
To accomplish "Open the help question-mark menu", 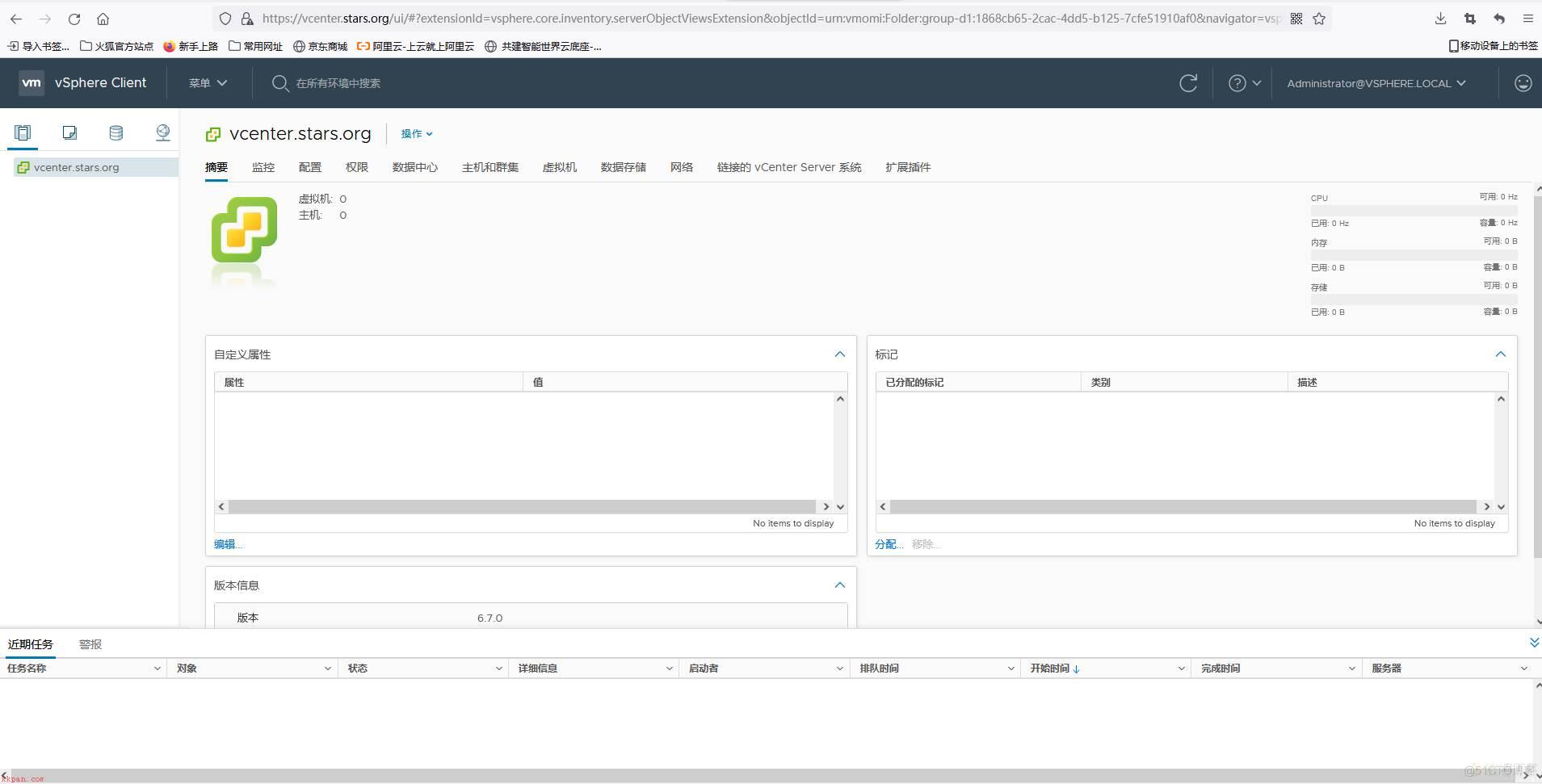I will click(1245, 83).
